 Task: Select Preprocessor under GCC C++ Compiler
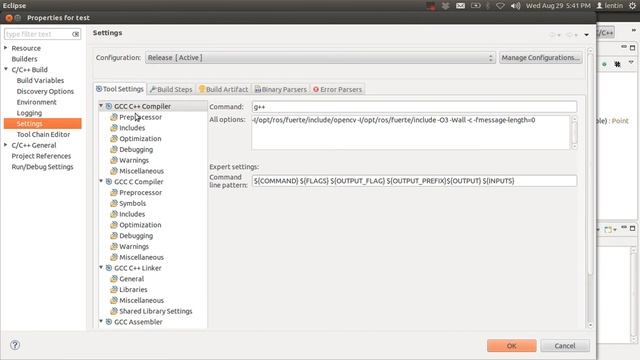(140, 117)
